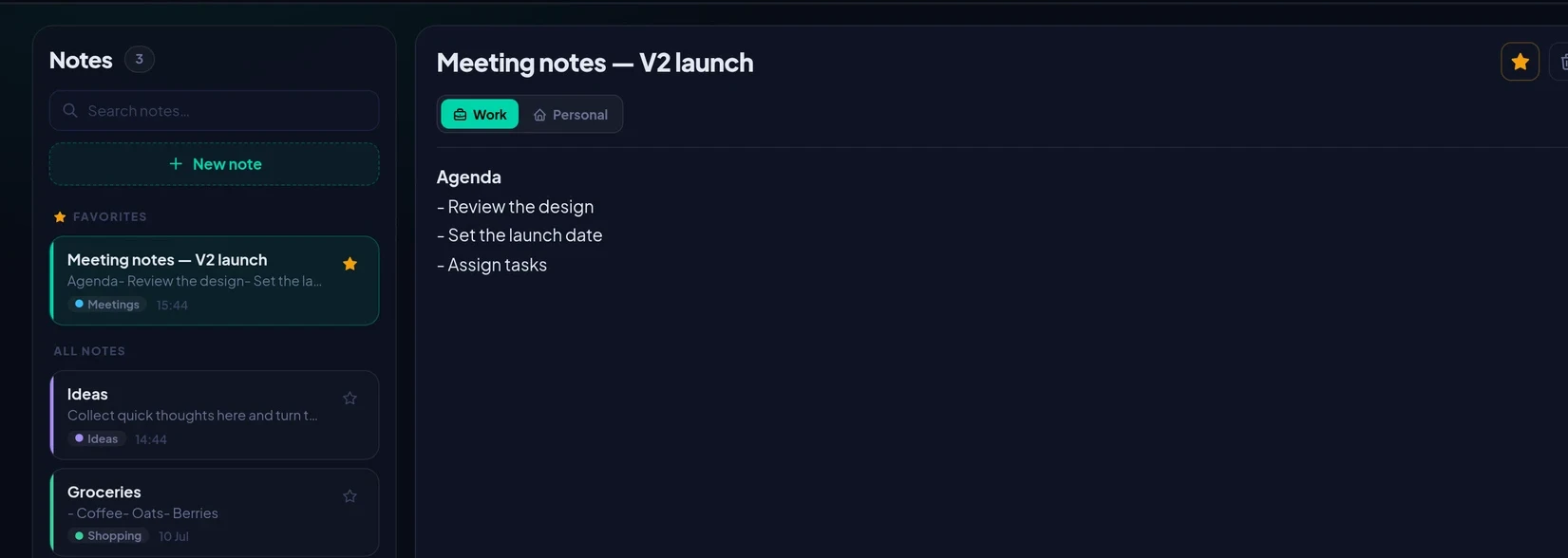Click the note title Meeting notes — V2 launch
This screenshot has height=558, width=1568.
pos(595,63)
